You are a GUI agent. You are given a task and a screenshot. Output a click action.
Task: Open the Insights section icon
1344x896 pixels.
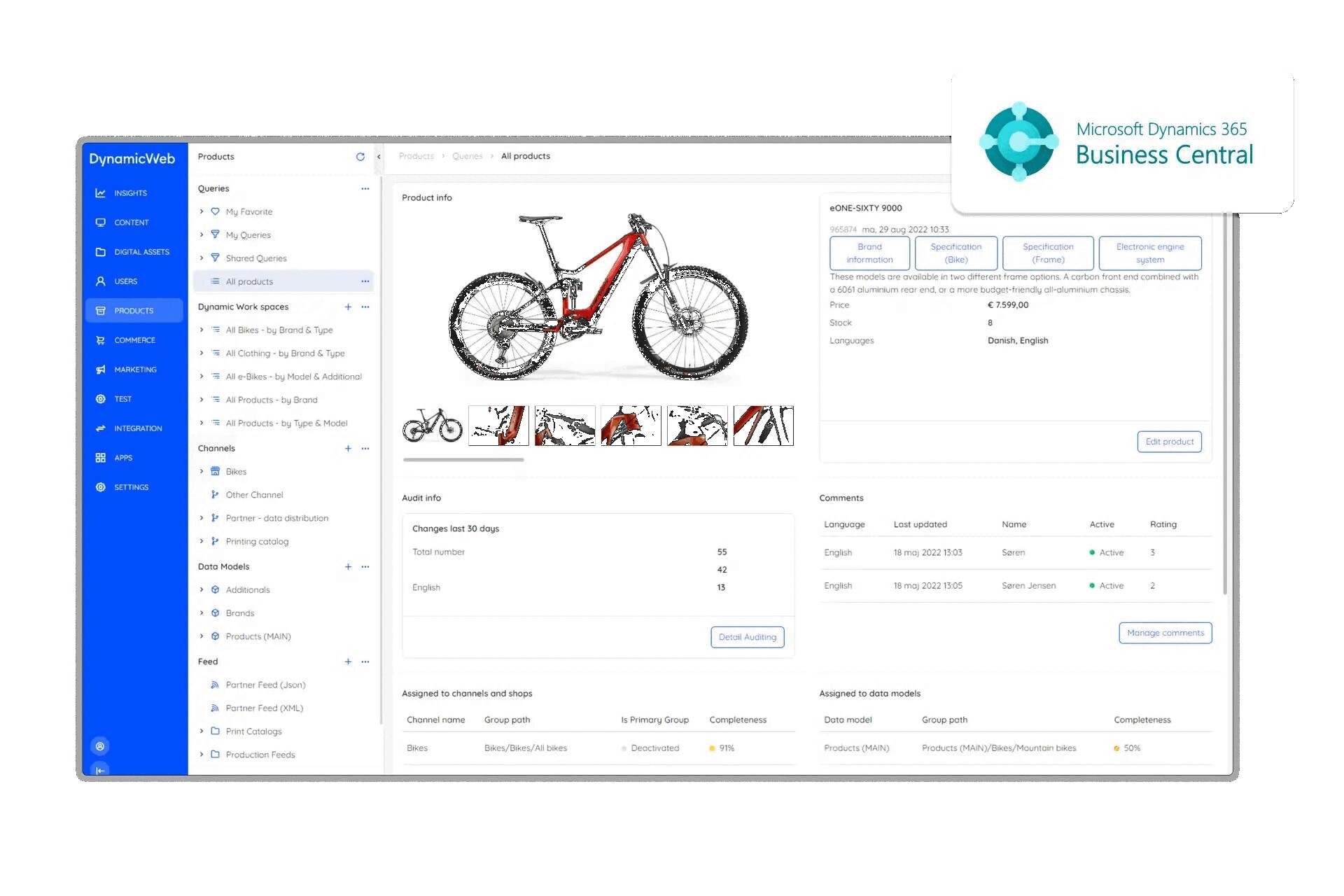point(101,193)
